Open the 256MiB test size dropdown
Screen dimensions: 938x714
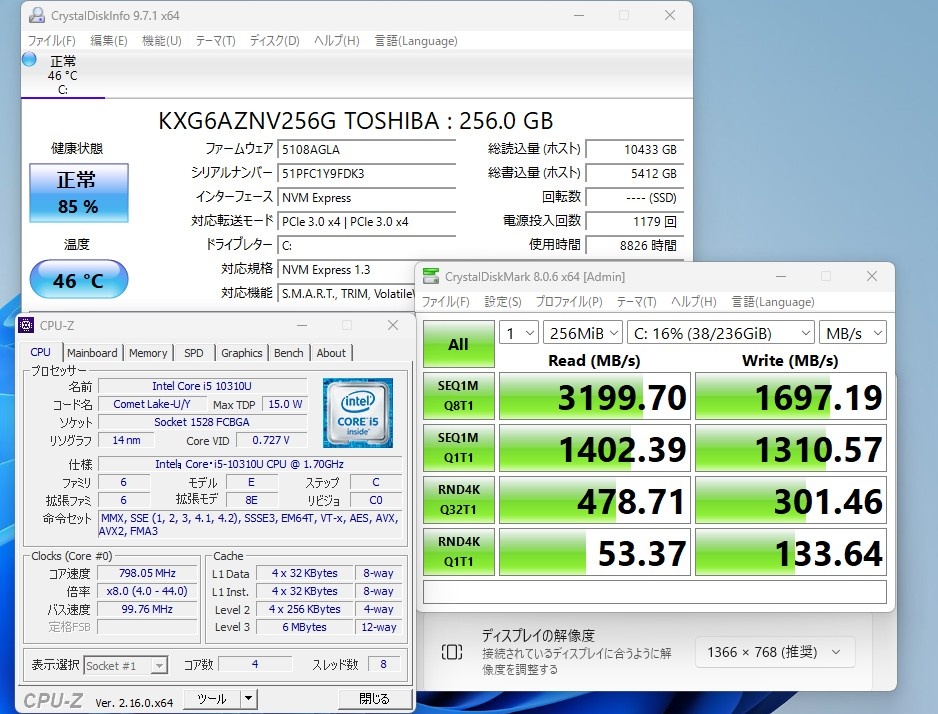[583, 333]
